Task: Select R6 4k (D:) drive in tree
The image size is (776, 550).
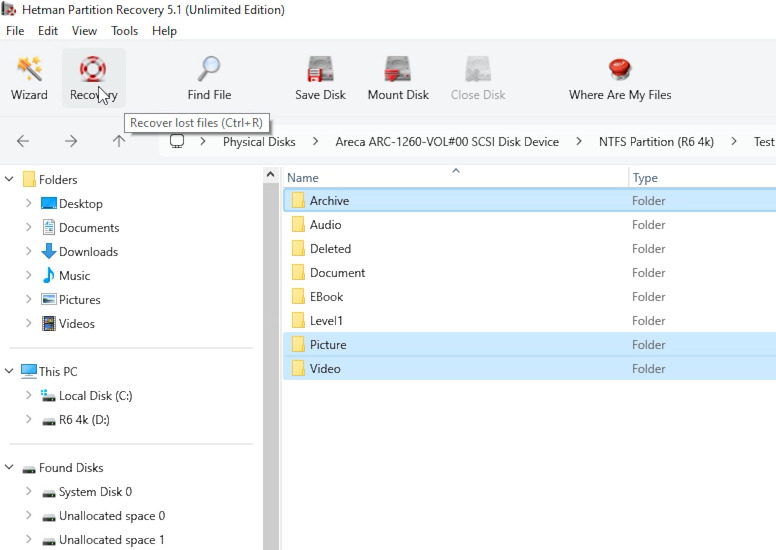Action: [x=84, y=420]
